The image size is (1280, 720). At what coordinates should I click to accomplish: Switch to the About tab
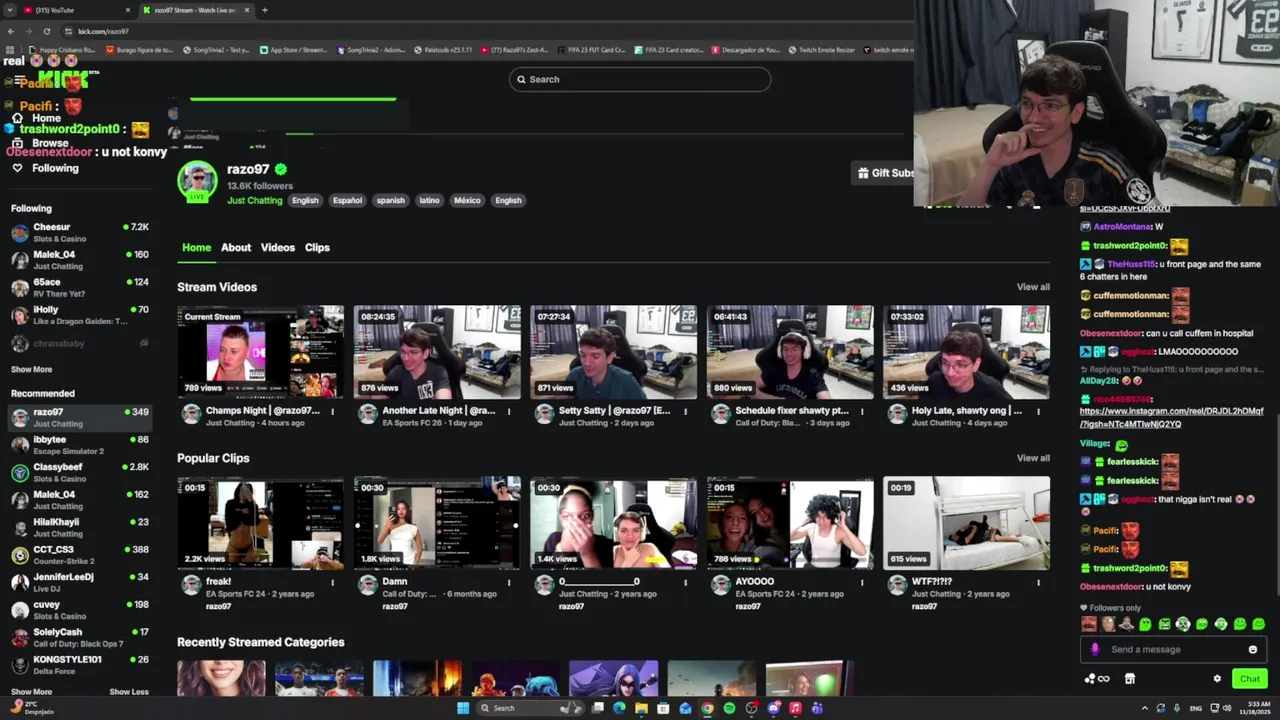pyautogui.click(x=236, y=247)
